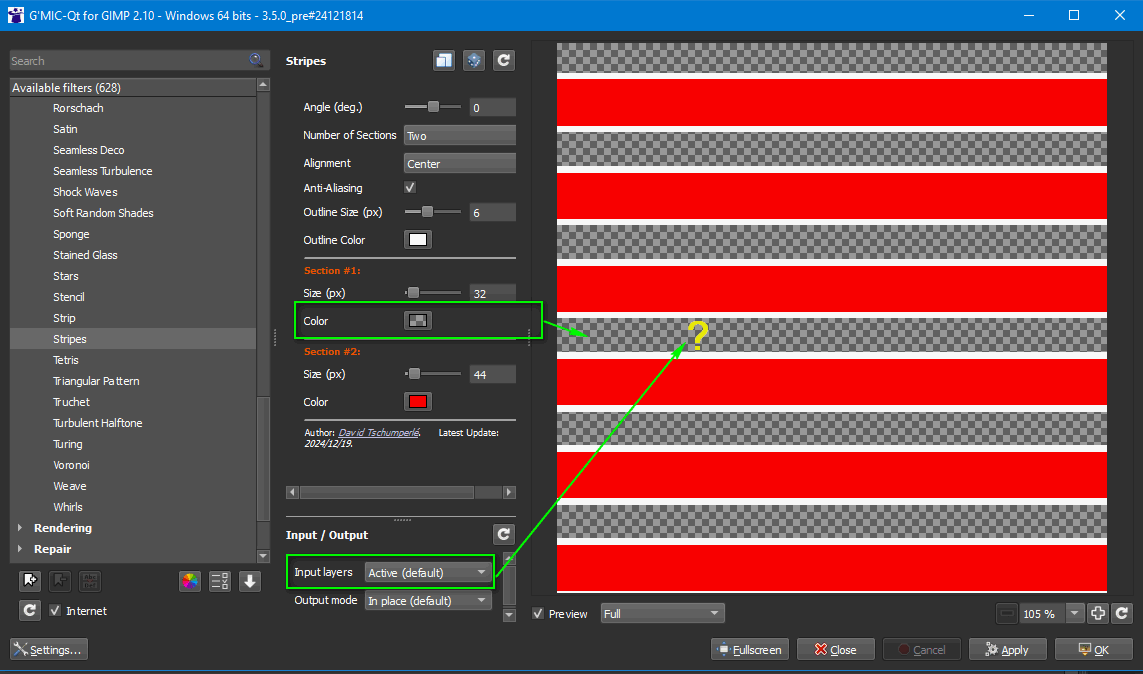
Task: Expand the Repair filter category
Action: (20, 549)
